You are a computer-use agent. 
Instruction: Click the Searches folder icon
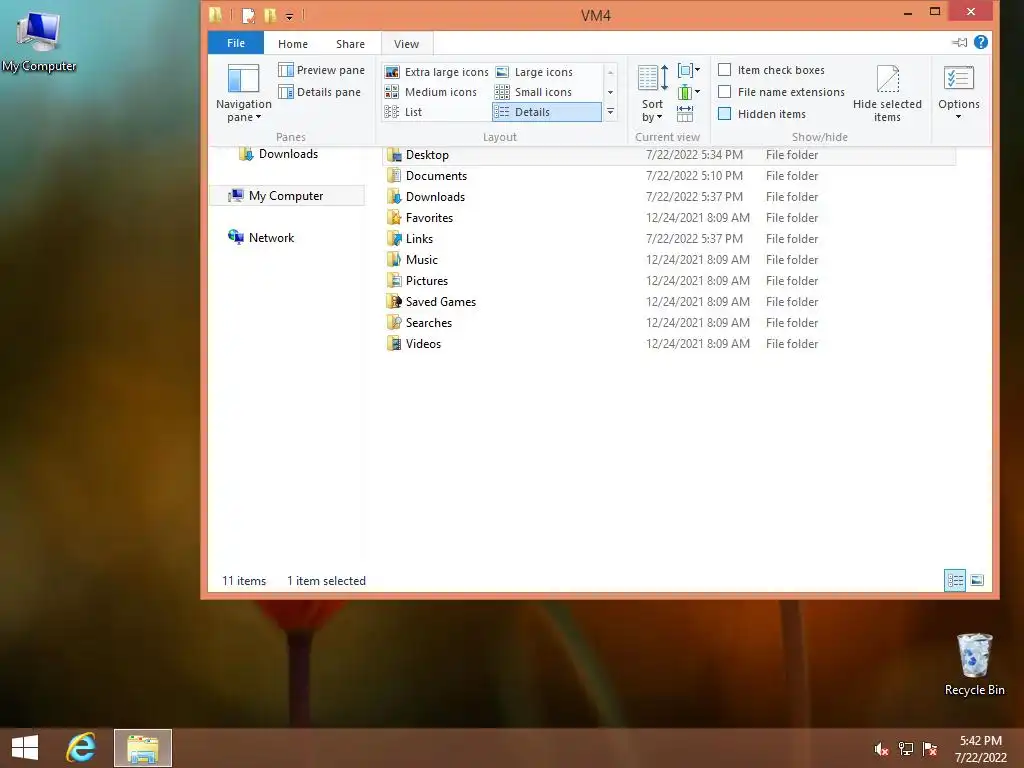tap(394, 323)
